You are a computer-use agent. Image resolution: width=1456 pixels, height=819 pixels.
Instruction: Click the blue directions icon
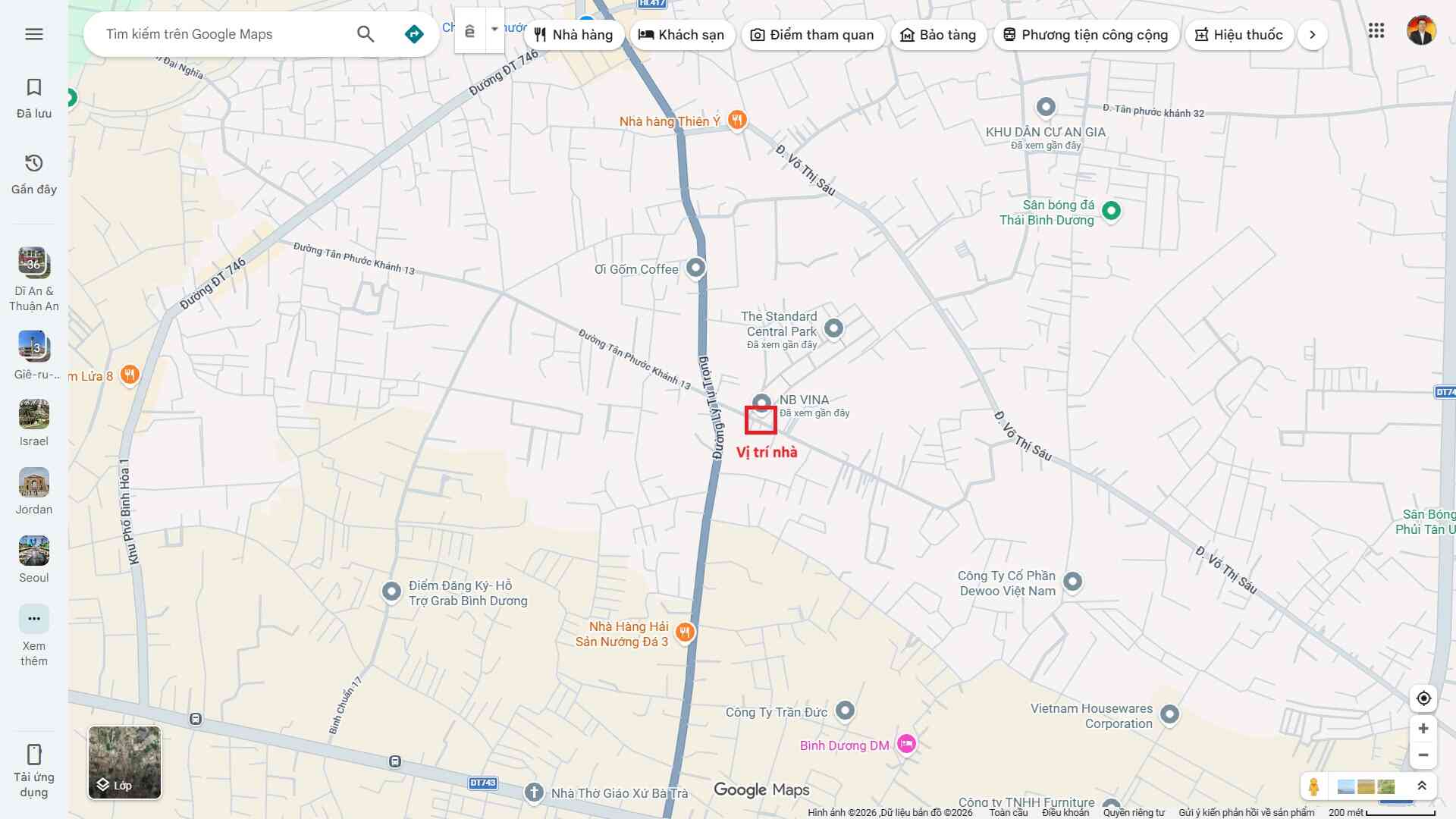coord(414,34)
